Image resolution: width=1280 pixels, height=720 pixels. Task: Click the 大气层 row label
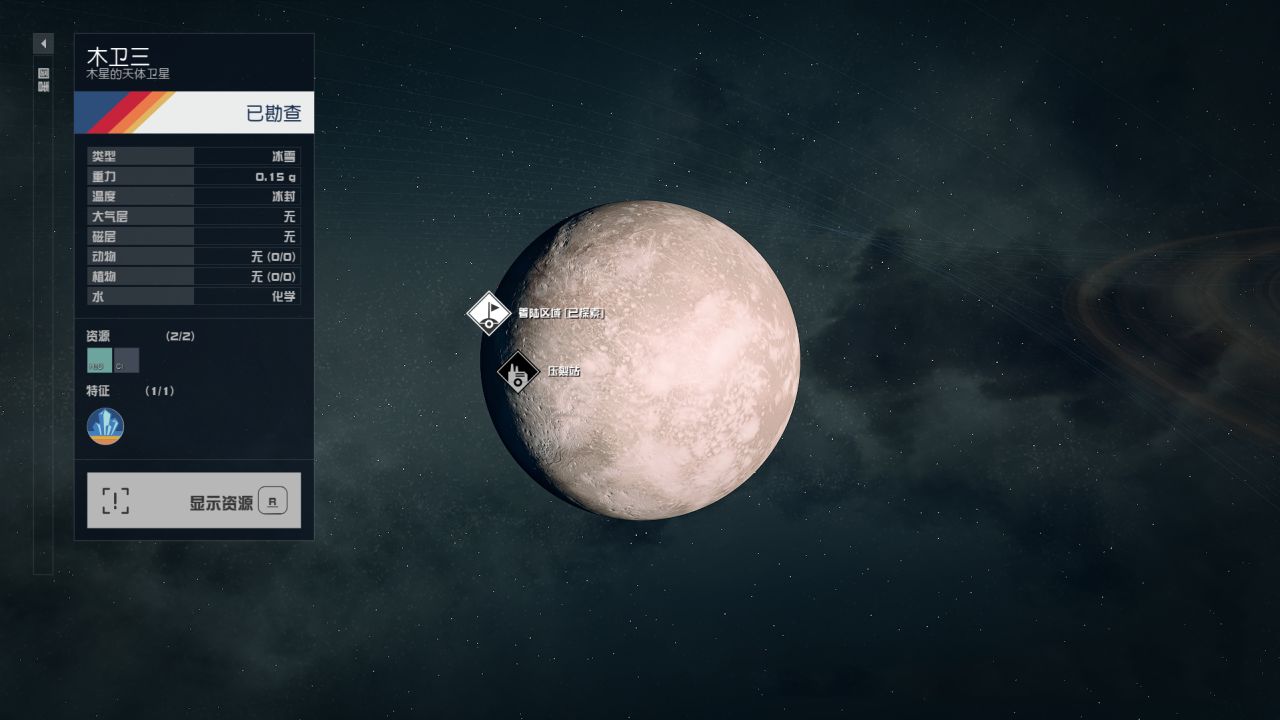[x=109, y=216]
